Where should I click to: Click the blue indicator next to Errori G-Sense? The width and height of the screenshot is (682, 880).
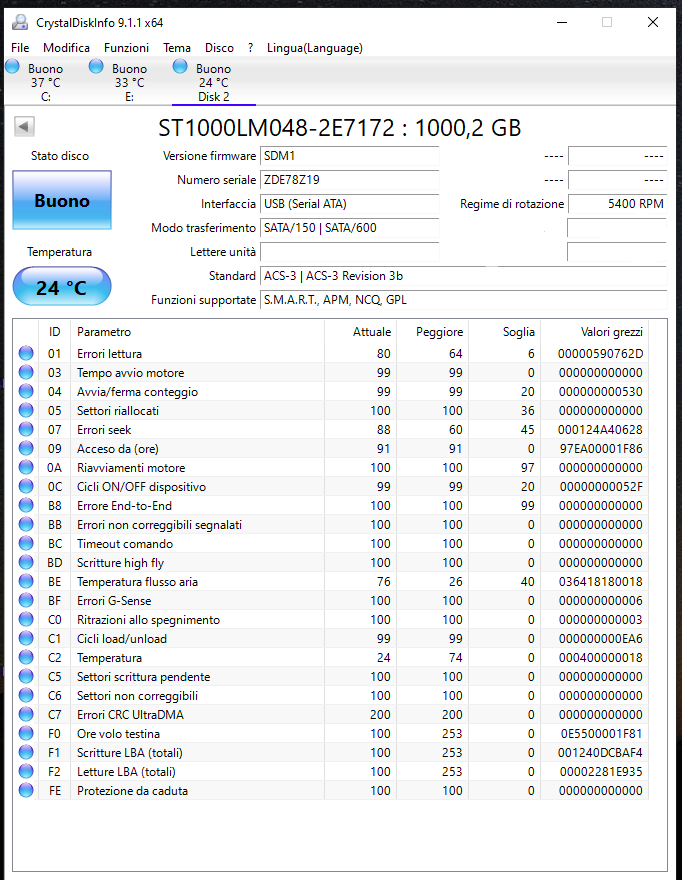coord(25,601)
